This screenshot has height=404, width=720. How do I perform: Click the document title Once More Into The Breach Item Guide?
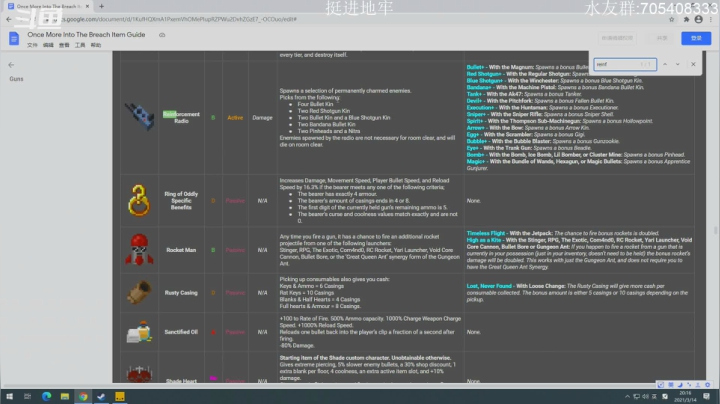coord(86,34)
